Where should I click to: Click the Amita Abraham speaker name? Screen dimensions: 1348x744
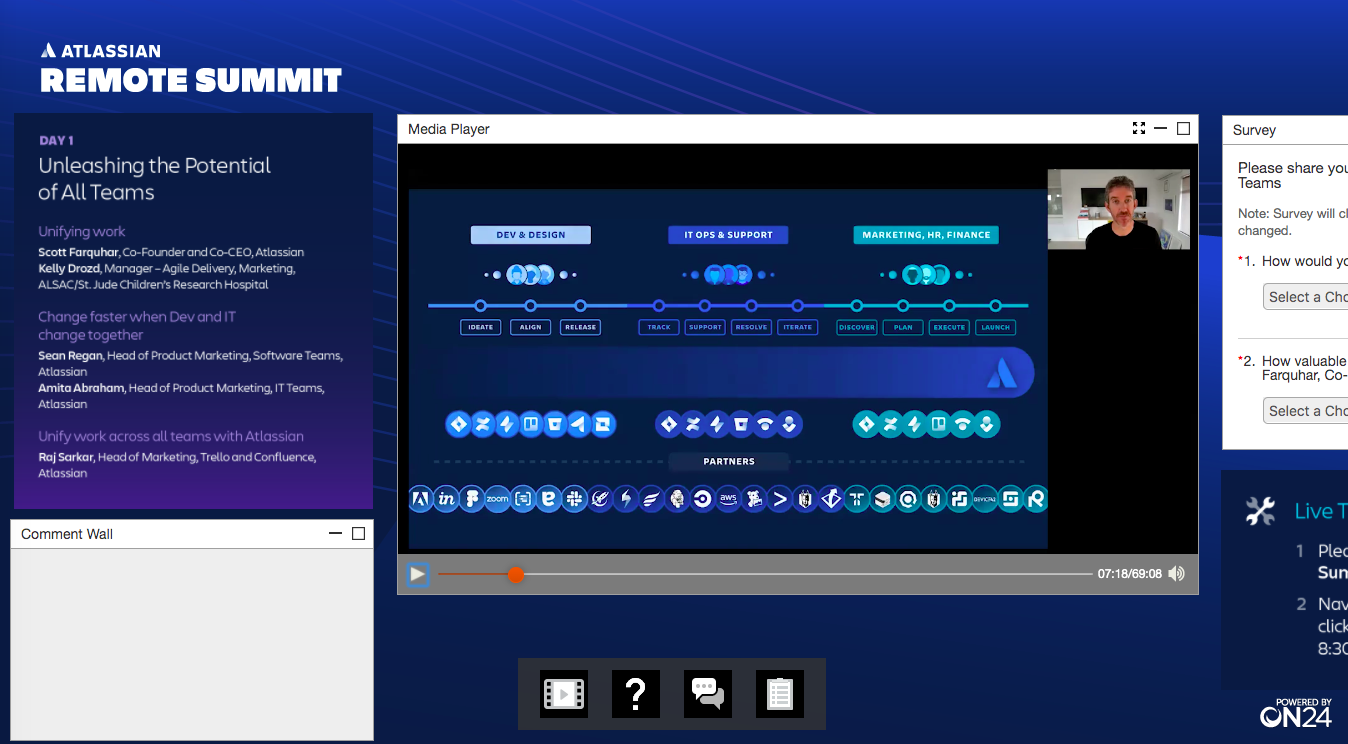[x=81, y=388]
